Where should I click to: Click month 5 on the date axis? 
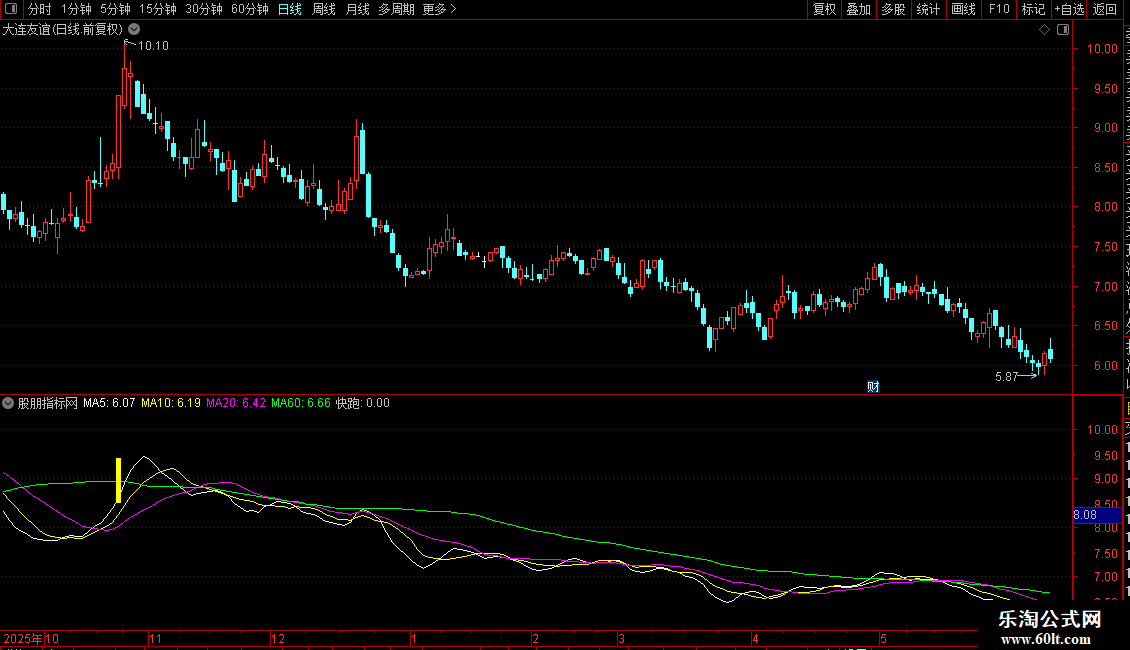tap(883, 638)
